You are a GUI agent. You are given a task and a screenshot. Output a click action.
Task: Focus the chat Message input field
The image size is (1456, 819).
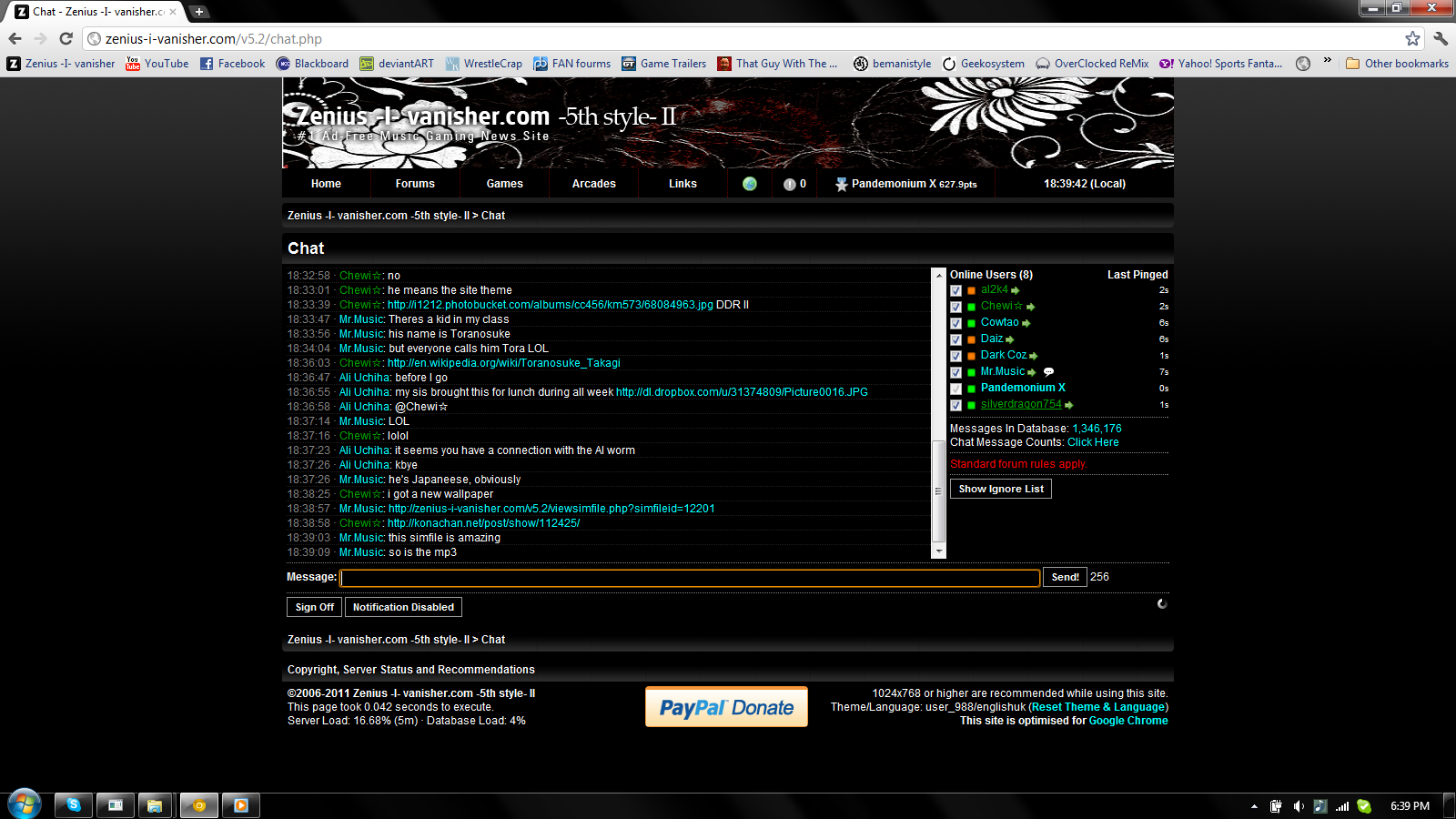[690, 578]
